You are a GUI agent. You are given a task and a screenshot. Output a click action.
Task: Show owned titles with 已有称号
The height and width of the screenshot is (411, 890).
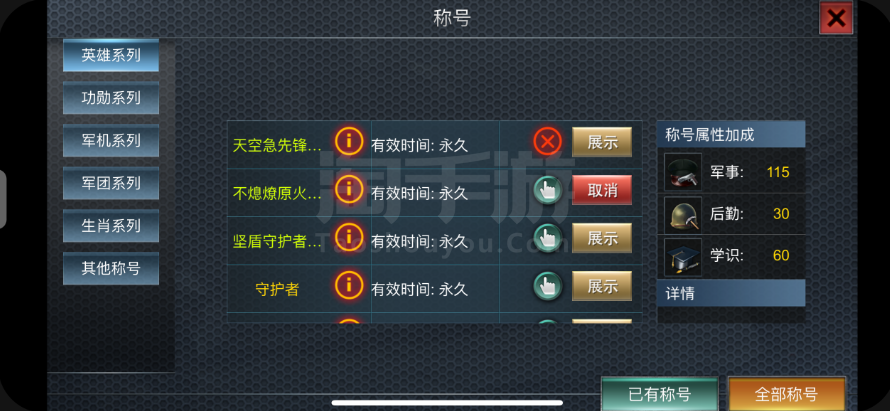[660, 394]
